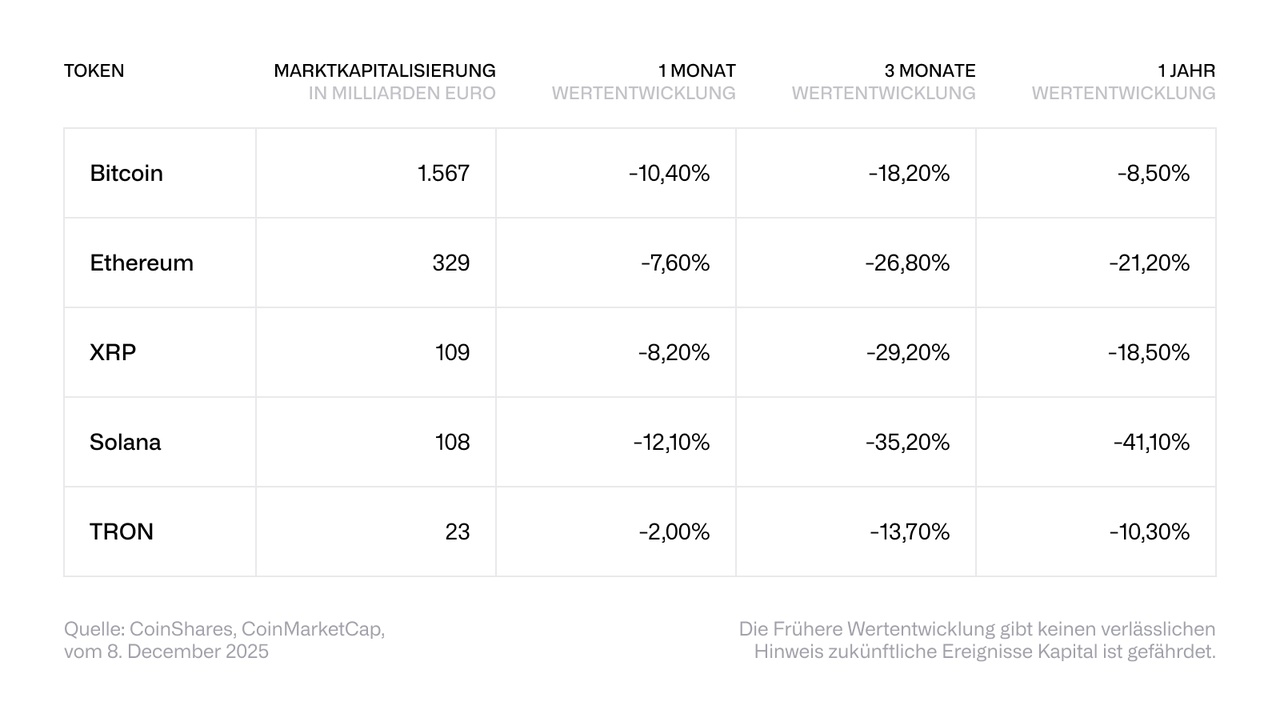Select the 3 Monate column header
1280x722 pixels.
929,71
